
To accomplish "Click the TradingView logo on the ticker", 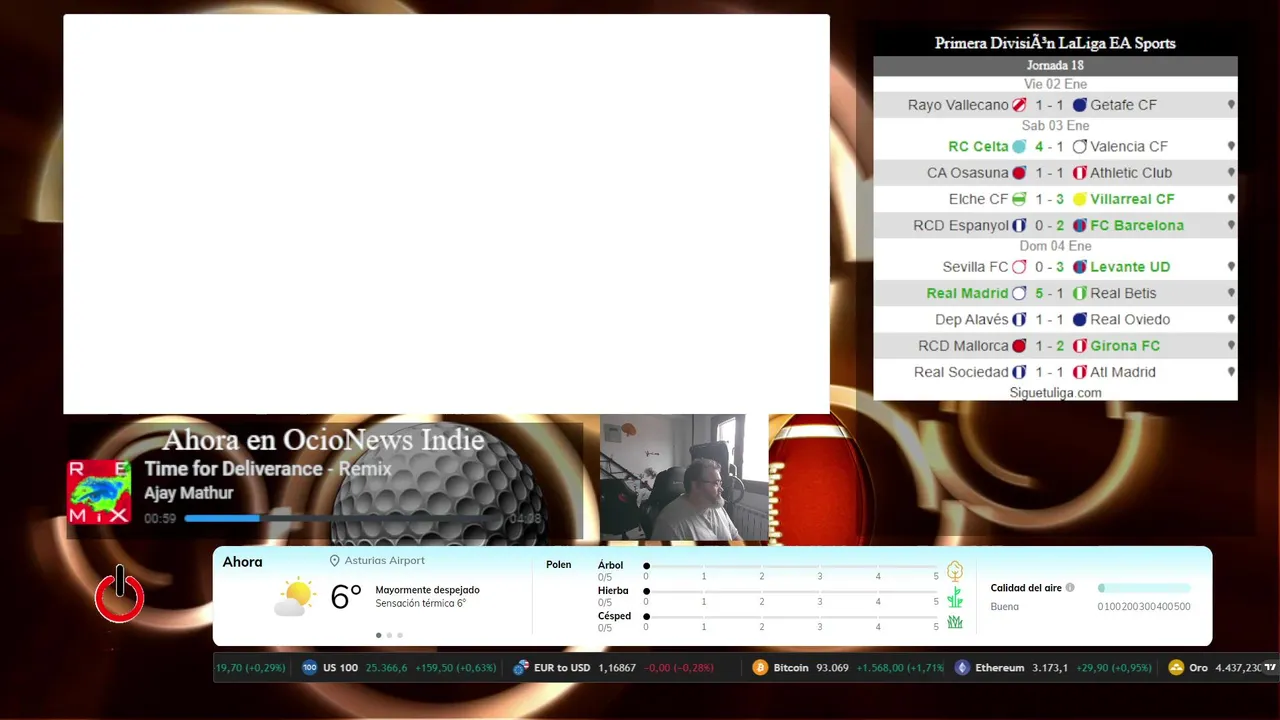I will 1270,667.
